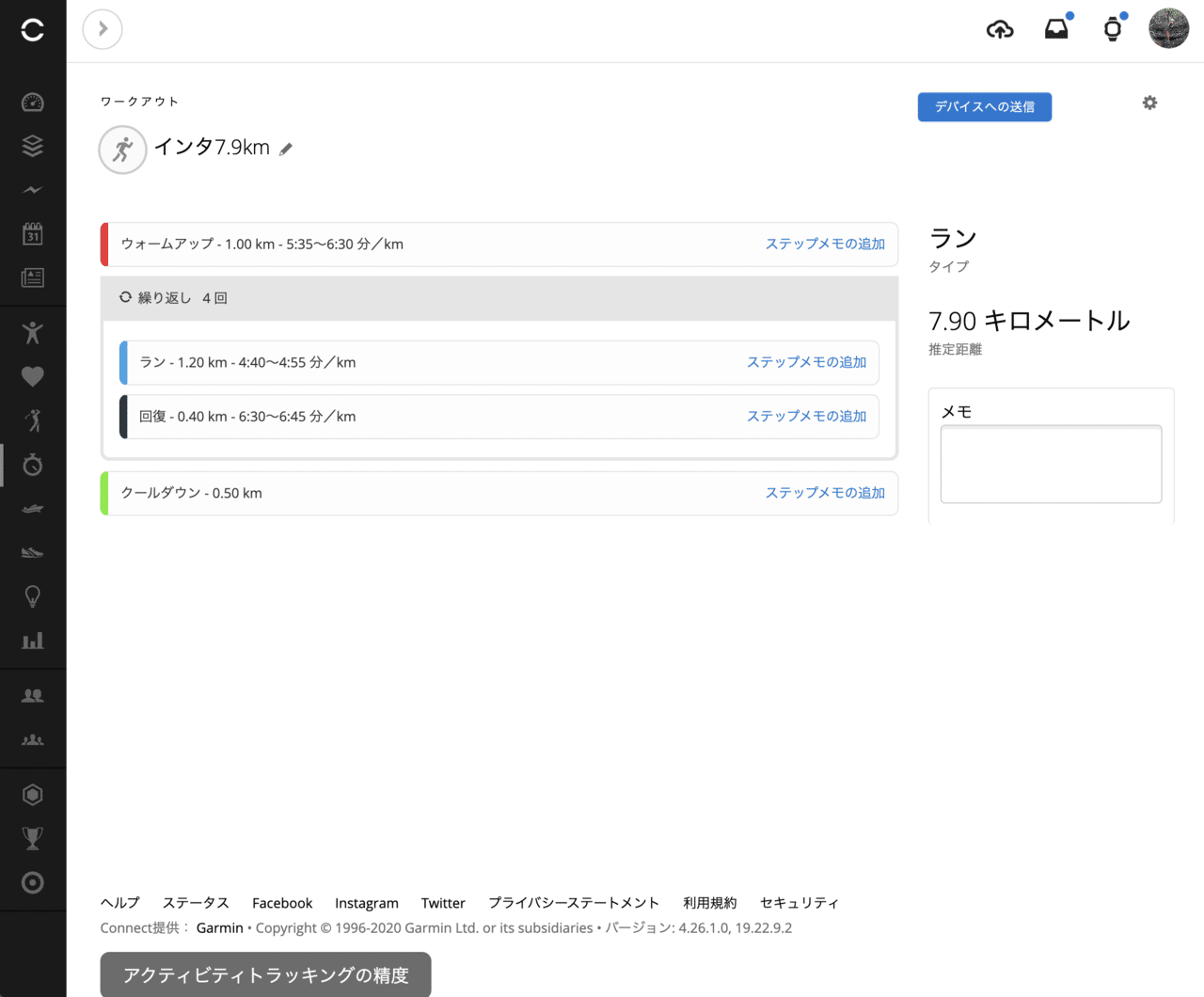Viewport: 1204px width, 997px height.
Task: Open the プライバシーステートメント link
Action: (x=574, y=903)
